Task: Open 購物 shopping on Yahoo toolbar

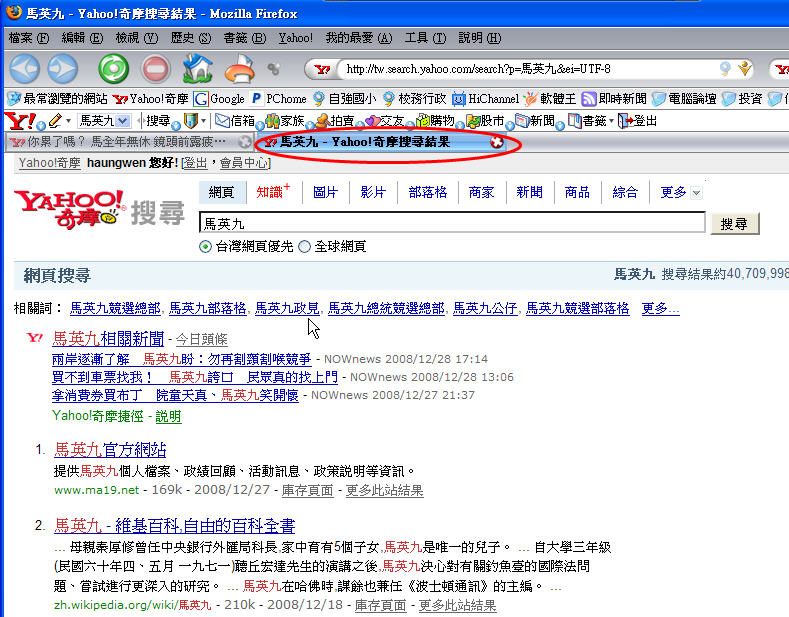Action: click(435, 121)
